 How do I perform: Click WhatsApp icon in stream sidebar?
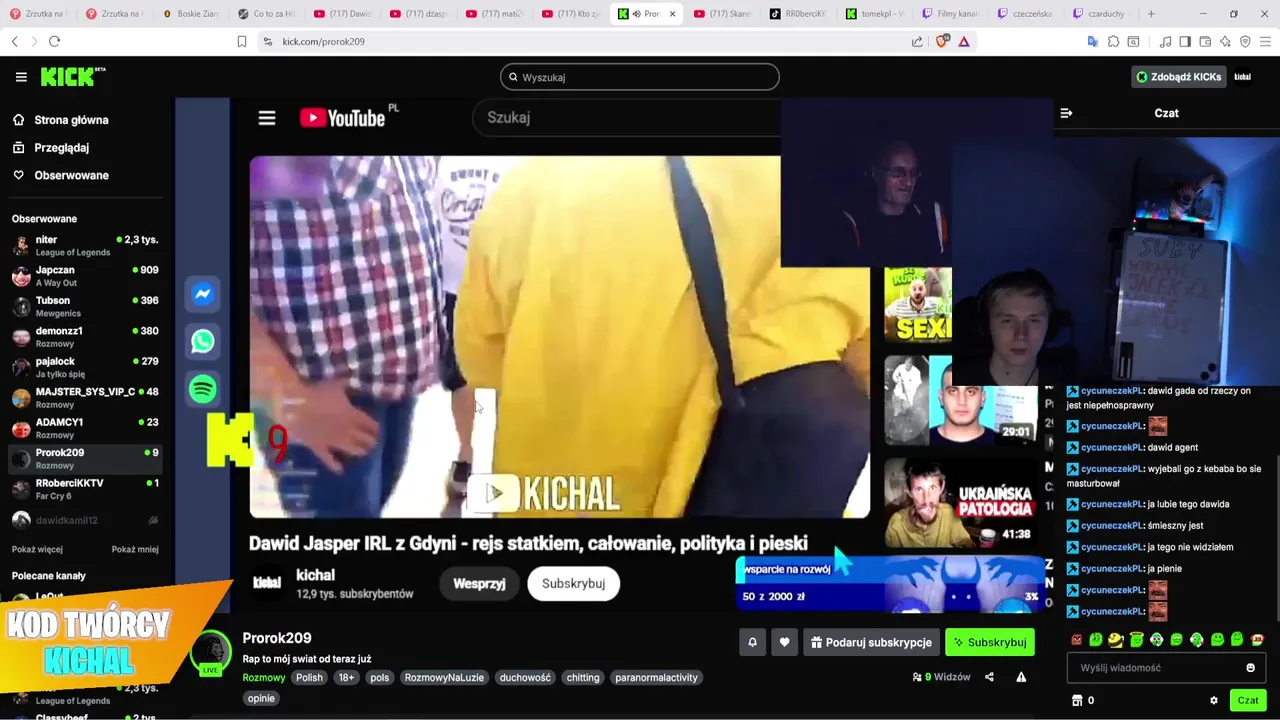click(203, 341)
